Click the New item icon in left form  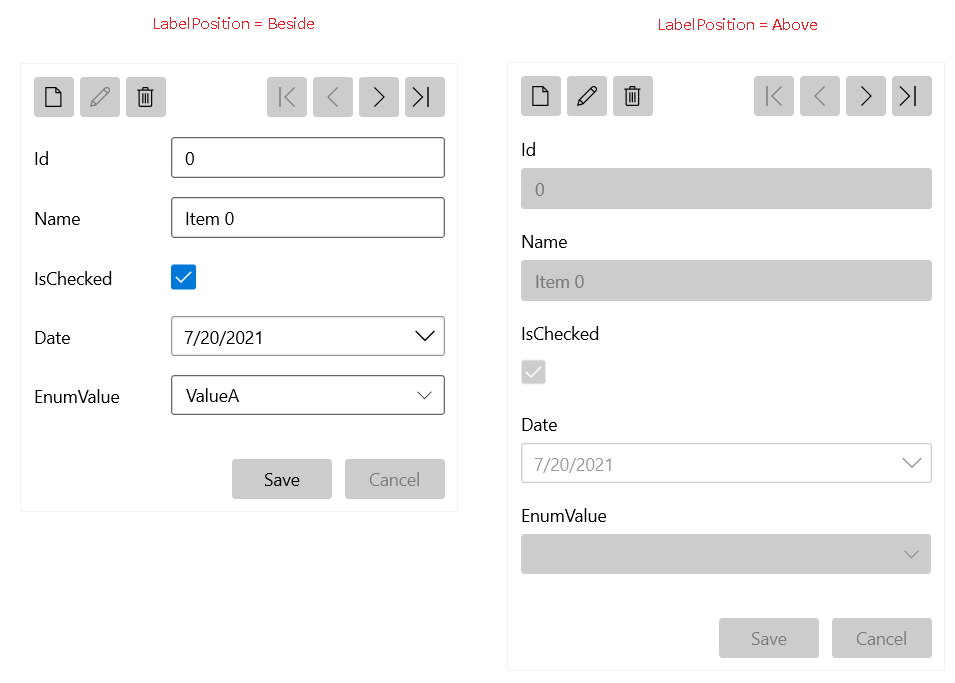54,97
